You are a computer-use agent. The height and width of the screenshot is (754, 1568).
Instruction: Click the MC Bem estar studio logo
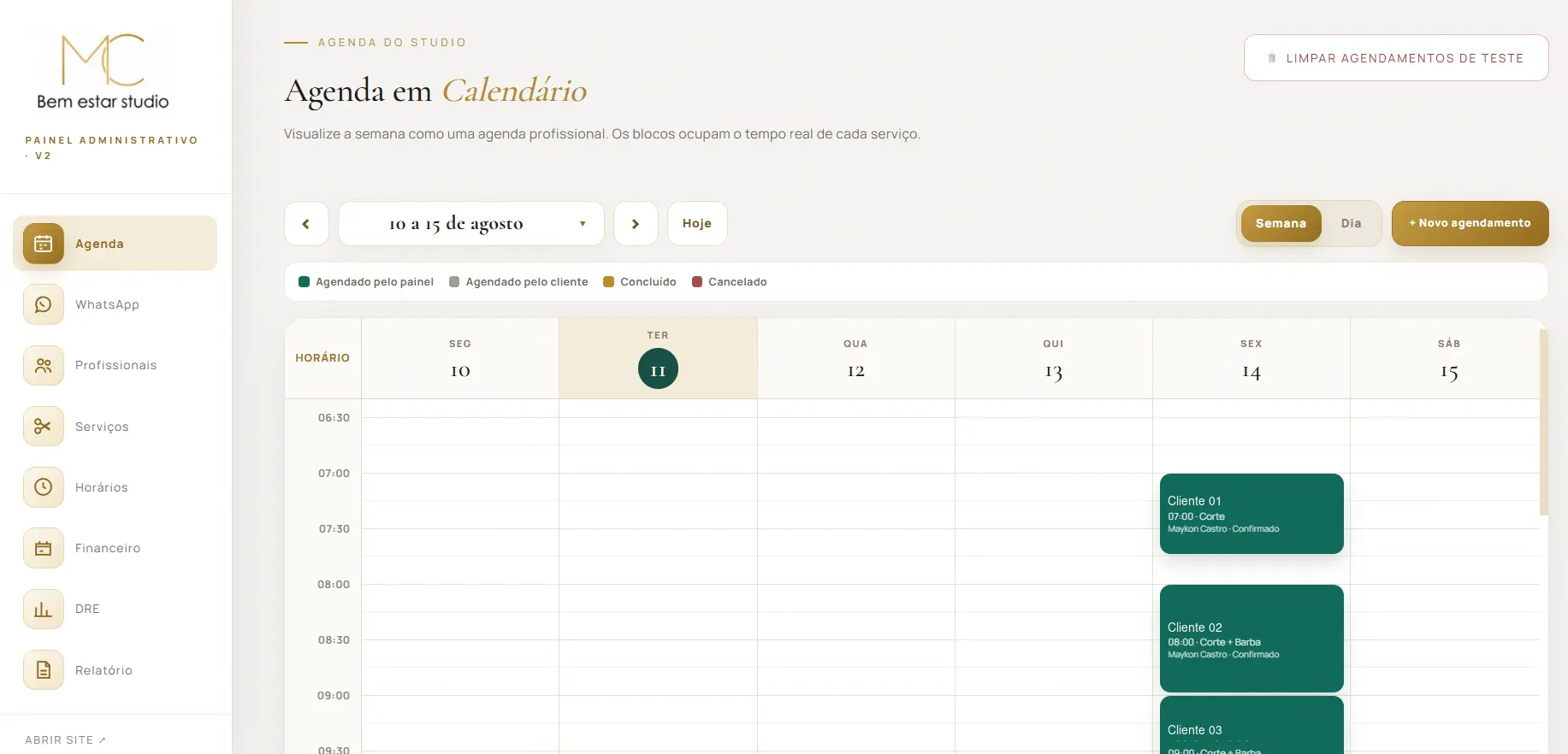104,71
